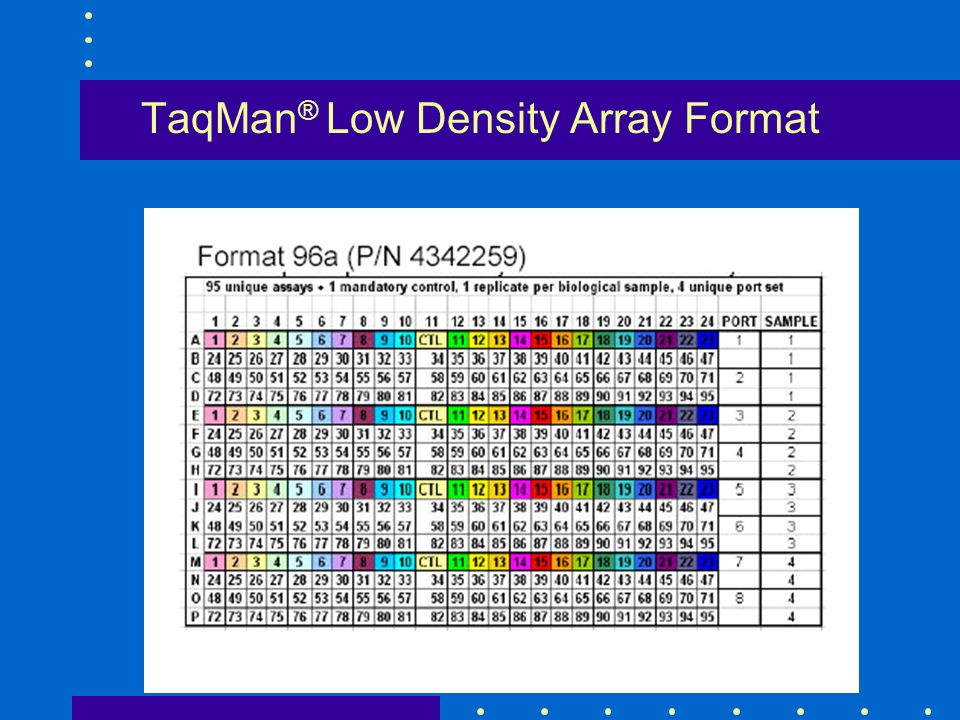Screen dimensions: 960x720
Task: Click row label K
Action: click(195, 526)
